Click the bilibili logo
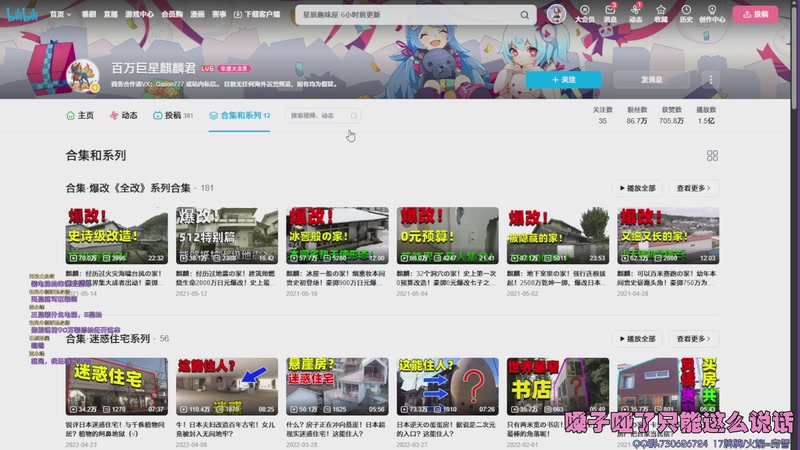This screenshot has width=800, height=450. point(22,14)
